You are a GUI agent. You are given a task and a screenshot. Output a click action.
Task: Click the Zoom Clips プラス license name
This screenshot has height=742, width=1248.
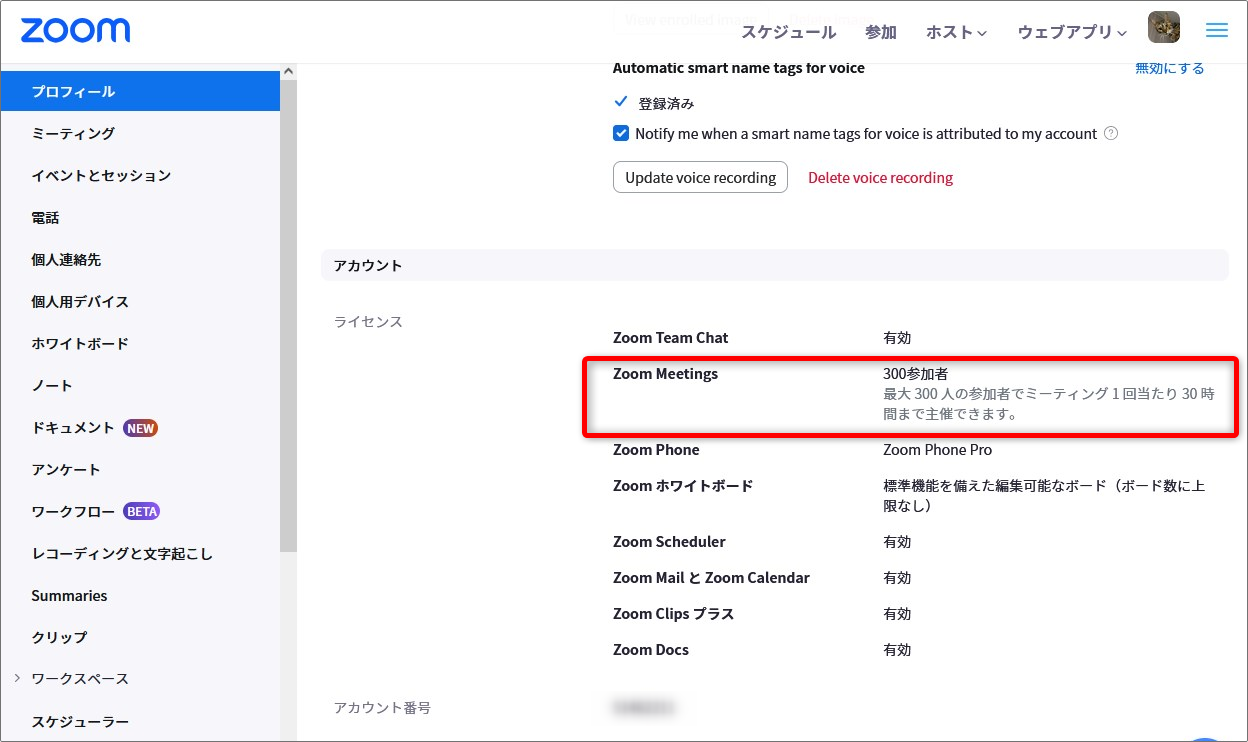click(674, 613)
